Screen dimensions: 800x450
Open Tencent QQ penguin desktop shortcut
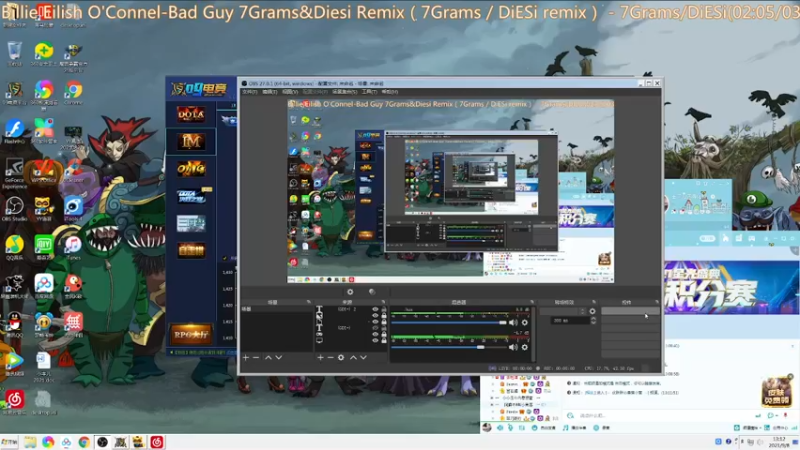point(14,325)
